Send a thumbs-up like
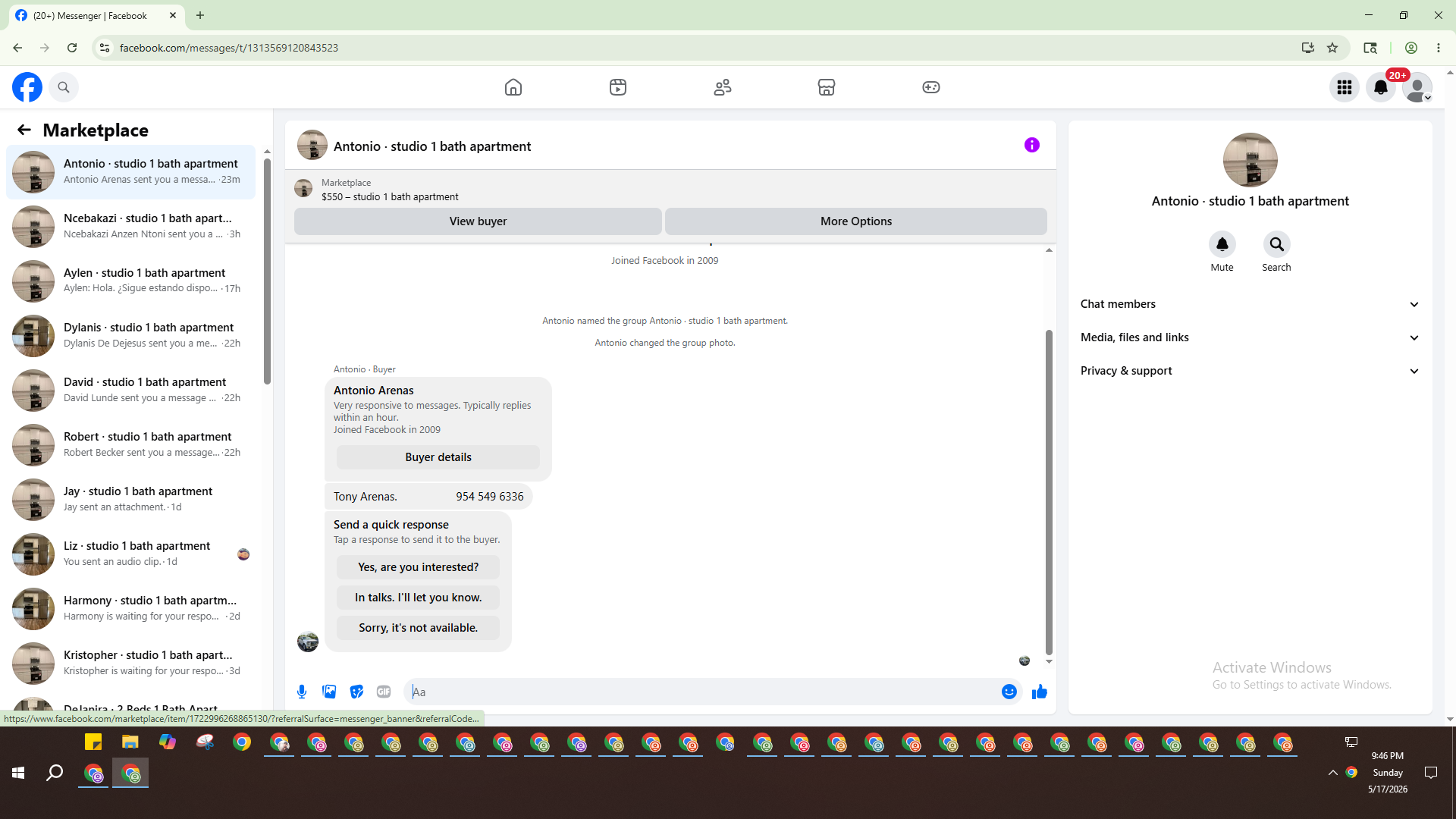Viewport: 1456px width, 819px height. tap(1040, 692)
